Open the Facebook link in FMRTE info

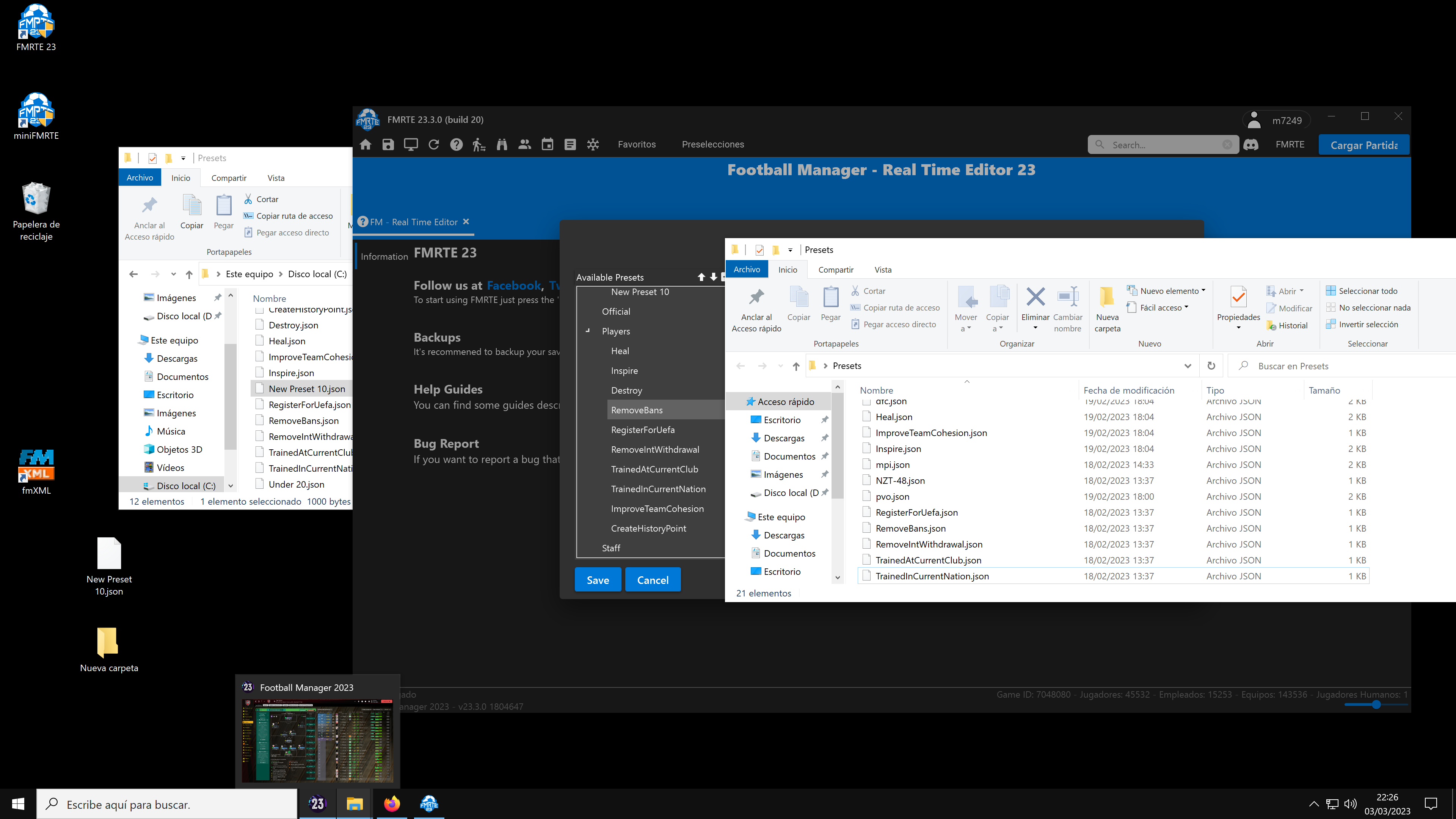tap(514, 286)
